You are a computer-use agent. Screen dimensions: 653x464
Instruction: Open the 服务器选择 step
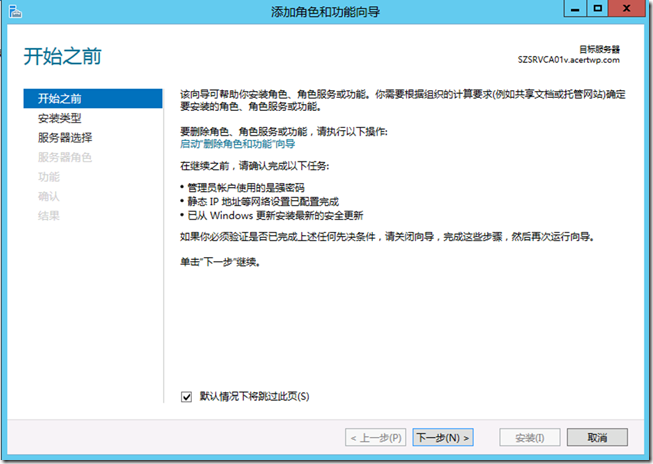[x=65, y=138]
